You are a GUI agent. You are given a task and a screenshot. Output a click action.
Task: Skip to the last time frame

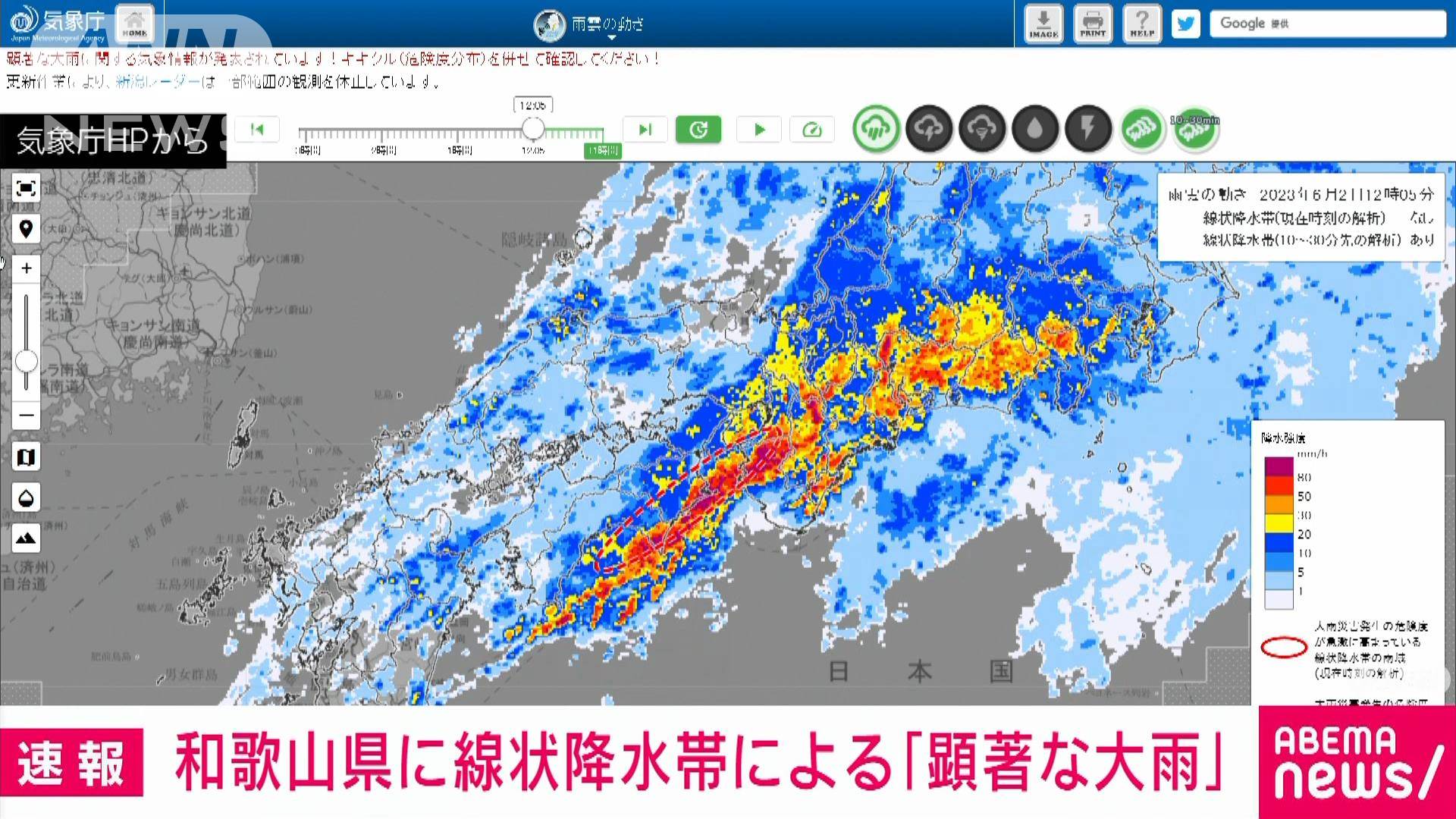645,130
